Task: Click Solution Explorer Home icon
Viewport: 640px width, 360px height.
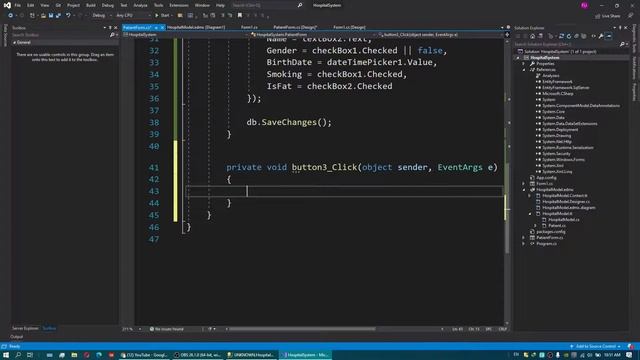Action: tap(532, 36)
